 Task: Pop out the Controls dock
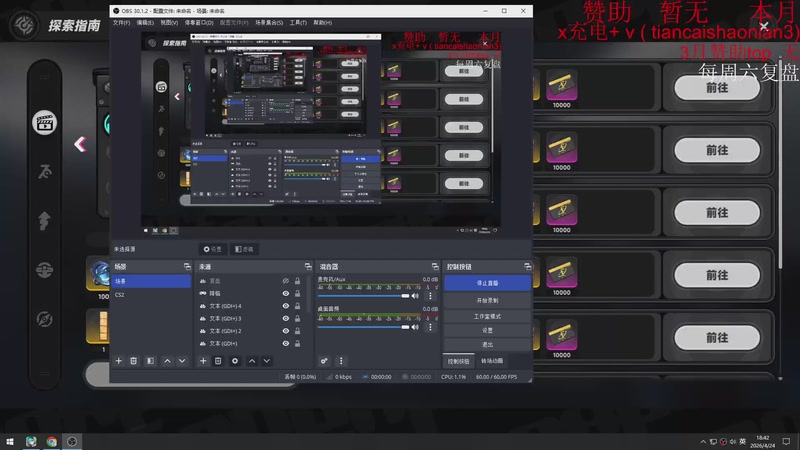tap(527, 266)
